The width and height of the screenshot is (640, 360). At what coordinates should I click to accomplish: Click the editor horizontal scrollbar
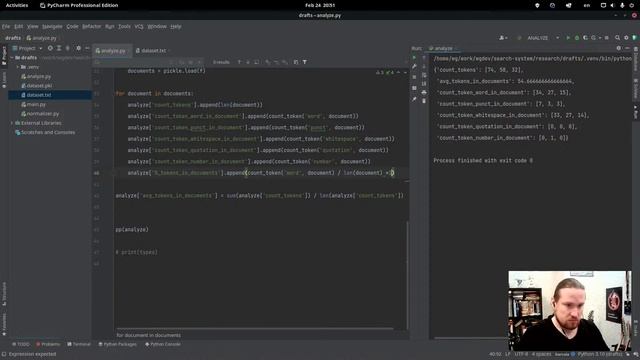click(x=255, y=328)
